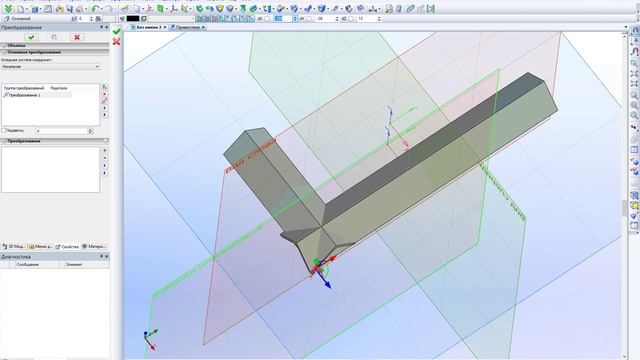Click the middle preview button in the panel
Image resolution: width=640 pixels, height=360 pixels.
[x=54, y=37]
